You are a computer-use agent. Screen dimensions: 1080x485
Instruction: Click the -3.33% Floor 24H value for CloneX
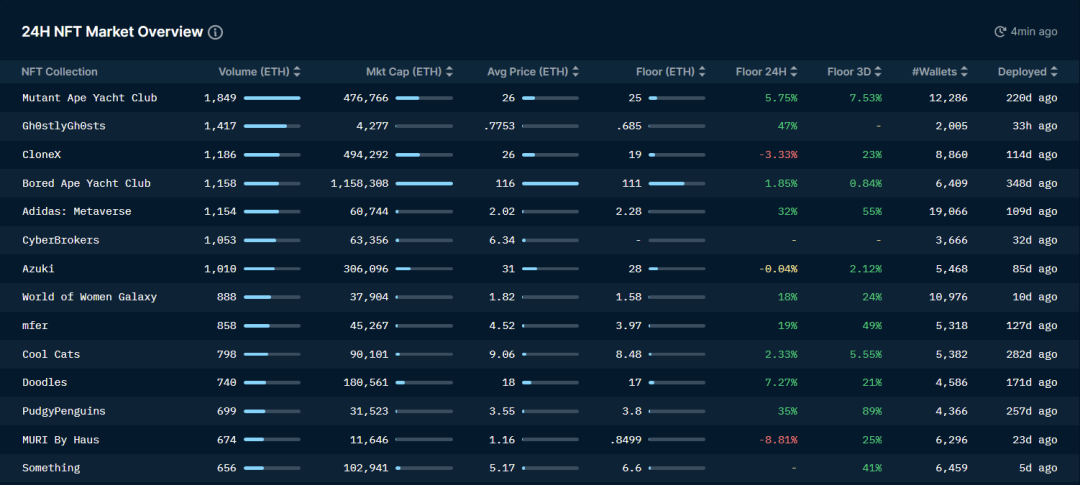[778, 154]
